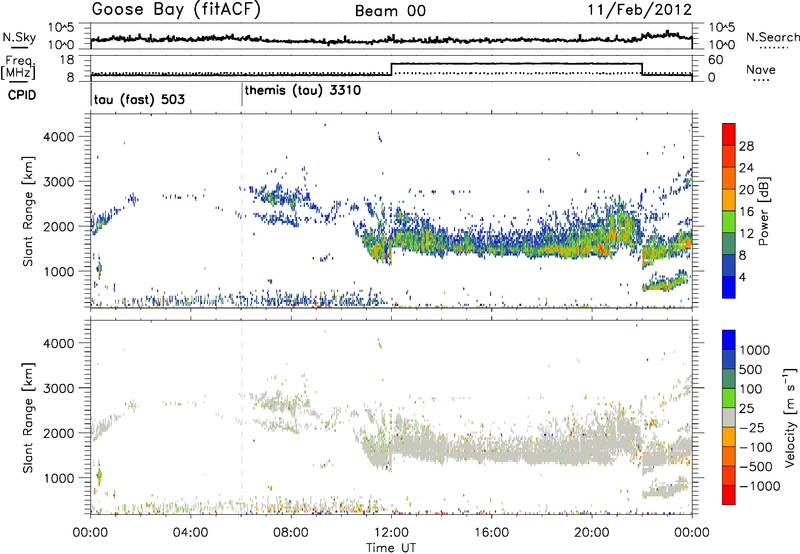Click the "500" tick on Velocity colorbar
Viewport: 800px width, 554px height.
(751, 369)
